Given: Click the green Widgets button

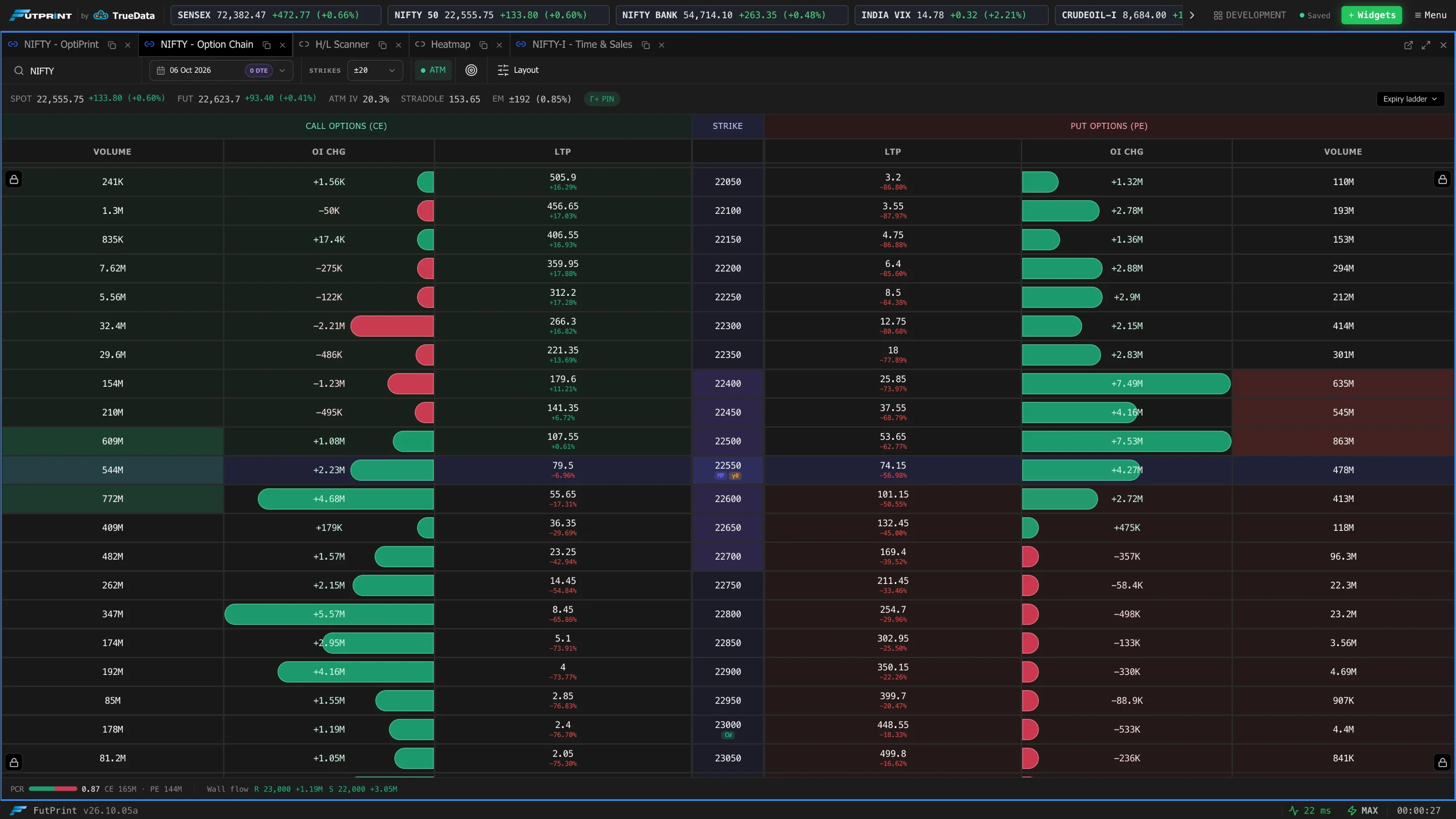Looking at the screenshot, I should (1371, 15).
